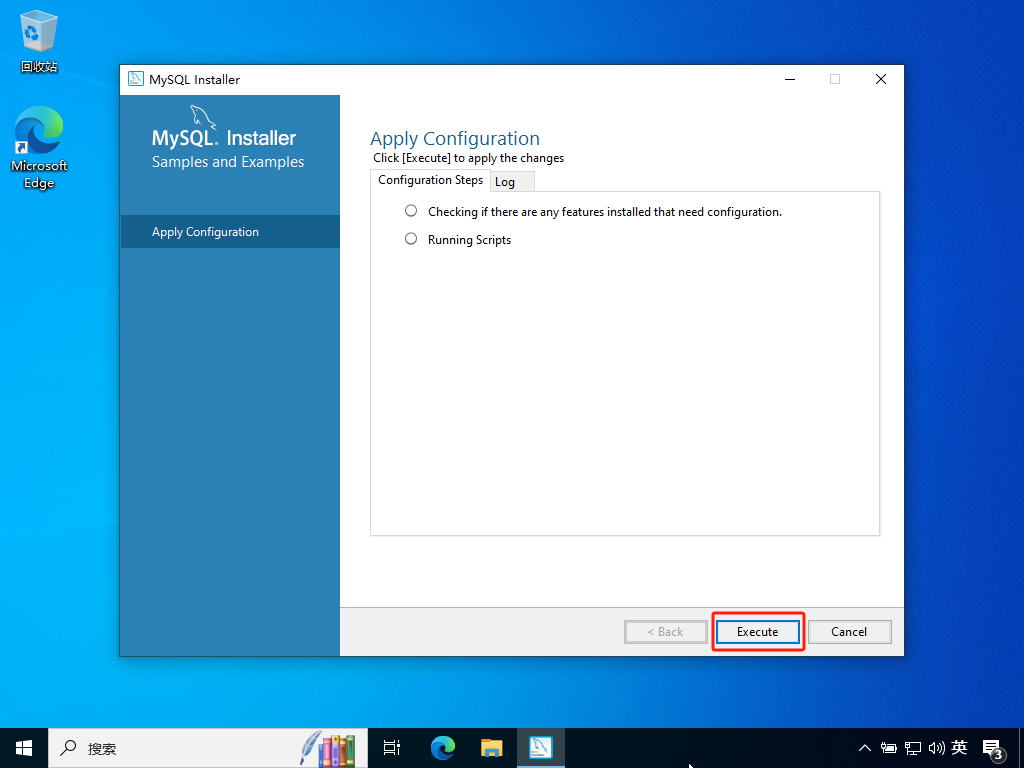Click the volume speaker tray icon
Image resolution: width=1024 pixels, height=768 pixels.
pyautogui.click(x=936, y=748)
